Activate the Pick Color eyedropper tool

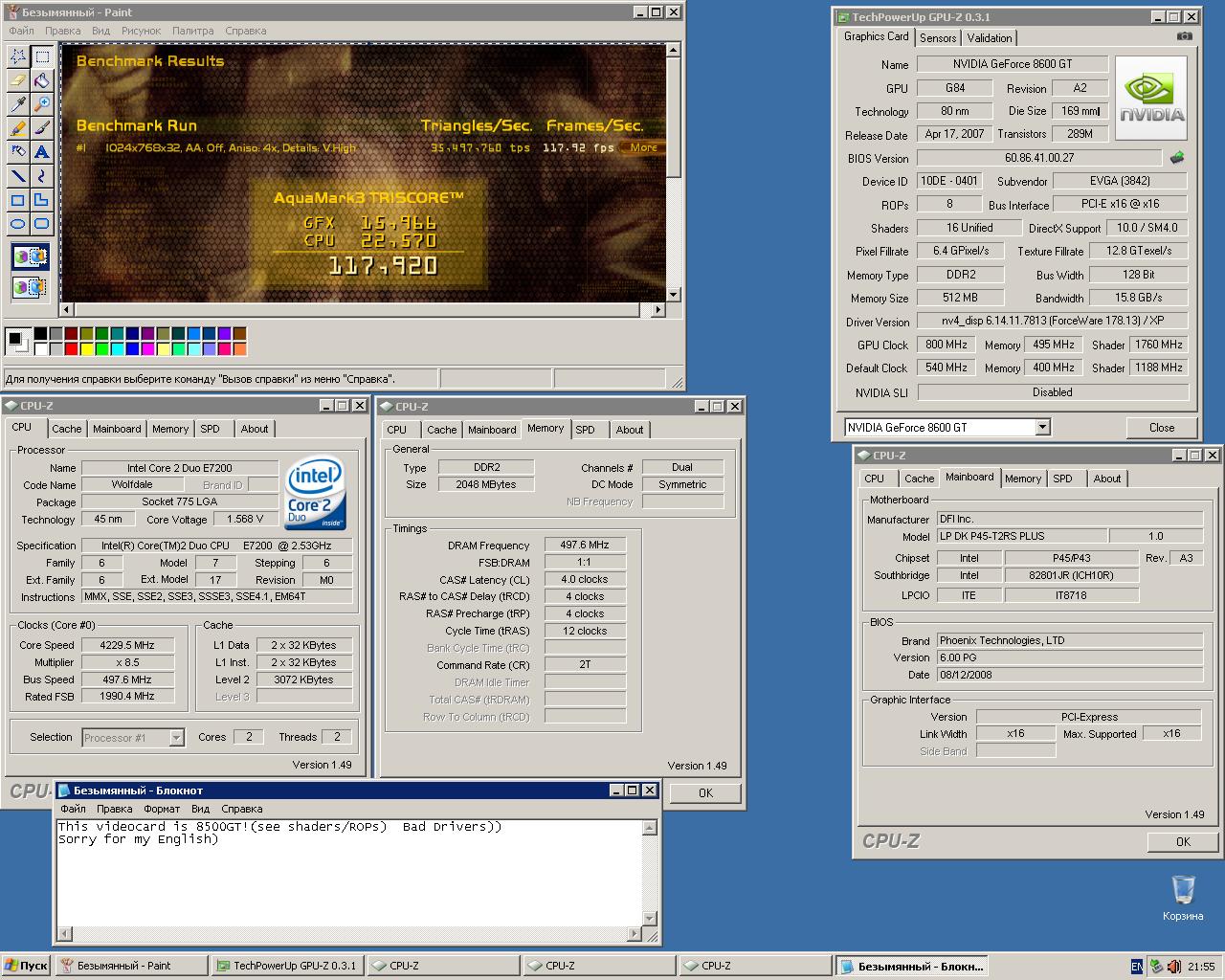click(x=18, y=104)
